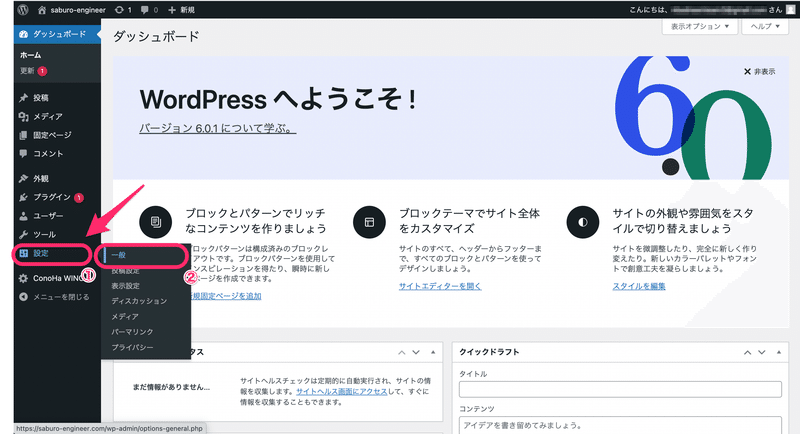Image resolution: width=800 pixels, height=434 pixels.
Task: Select プライバシー in the settings flyout
Action: [x=132, y=347]
